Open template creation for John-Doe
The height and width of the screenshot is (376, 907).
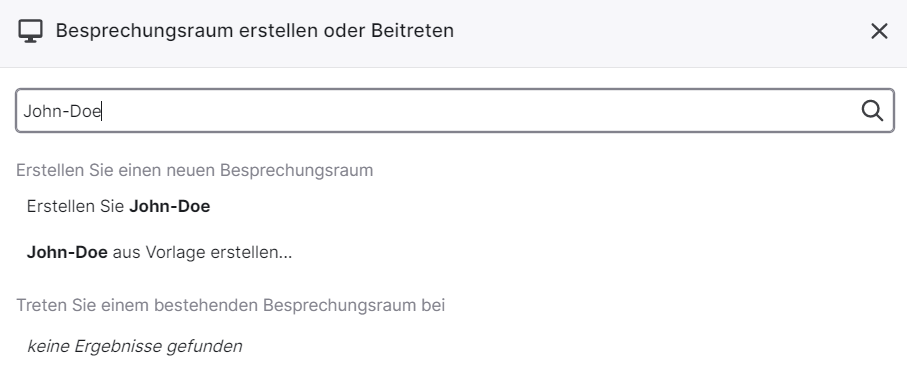pos(159,252)
